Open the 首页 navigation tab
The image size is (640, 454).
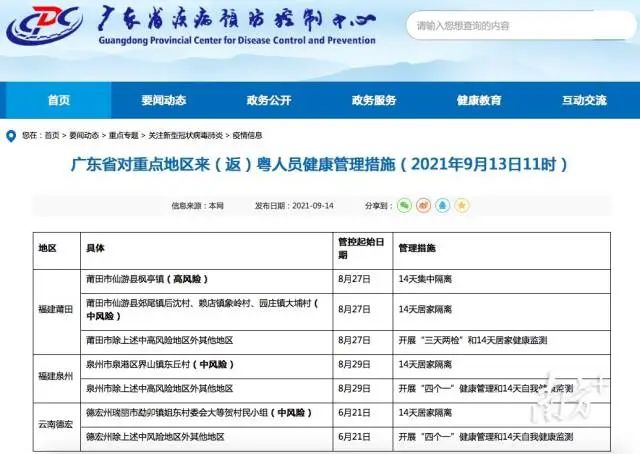click(x=59, y=100)
